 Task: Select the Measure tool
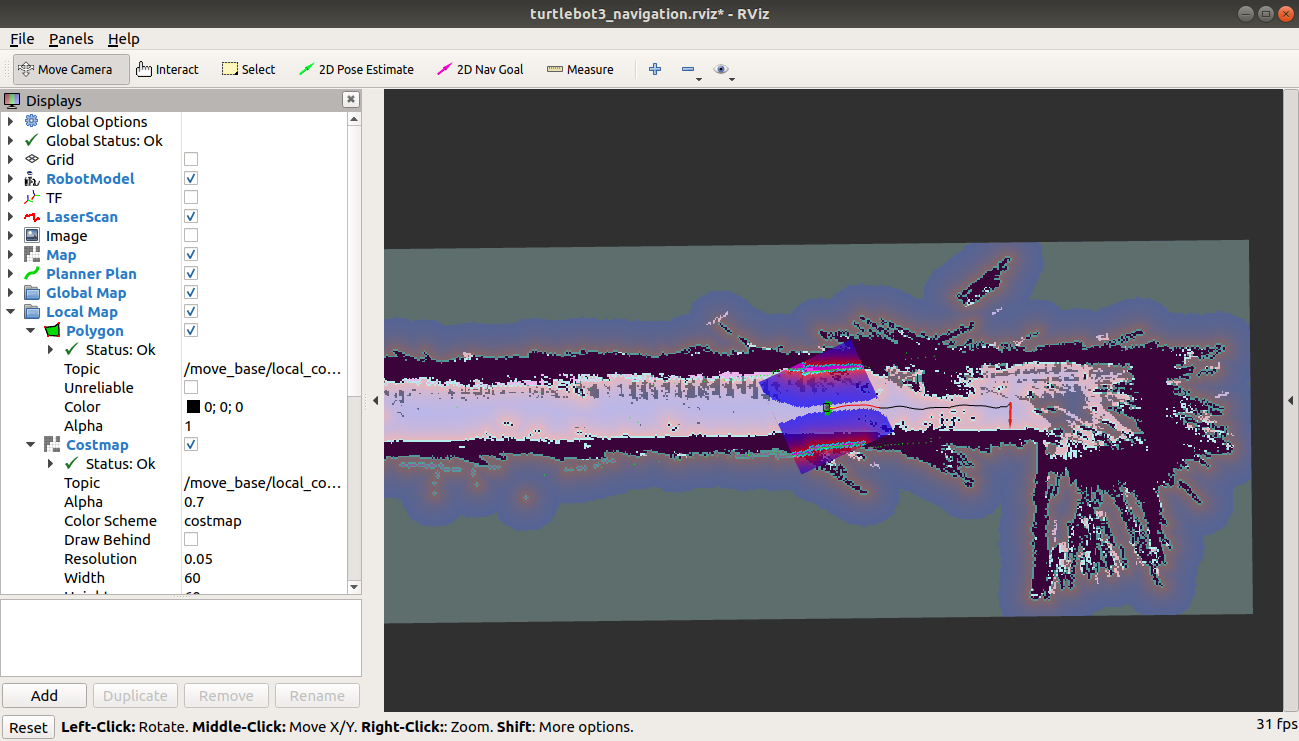580,69
